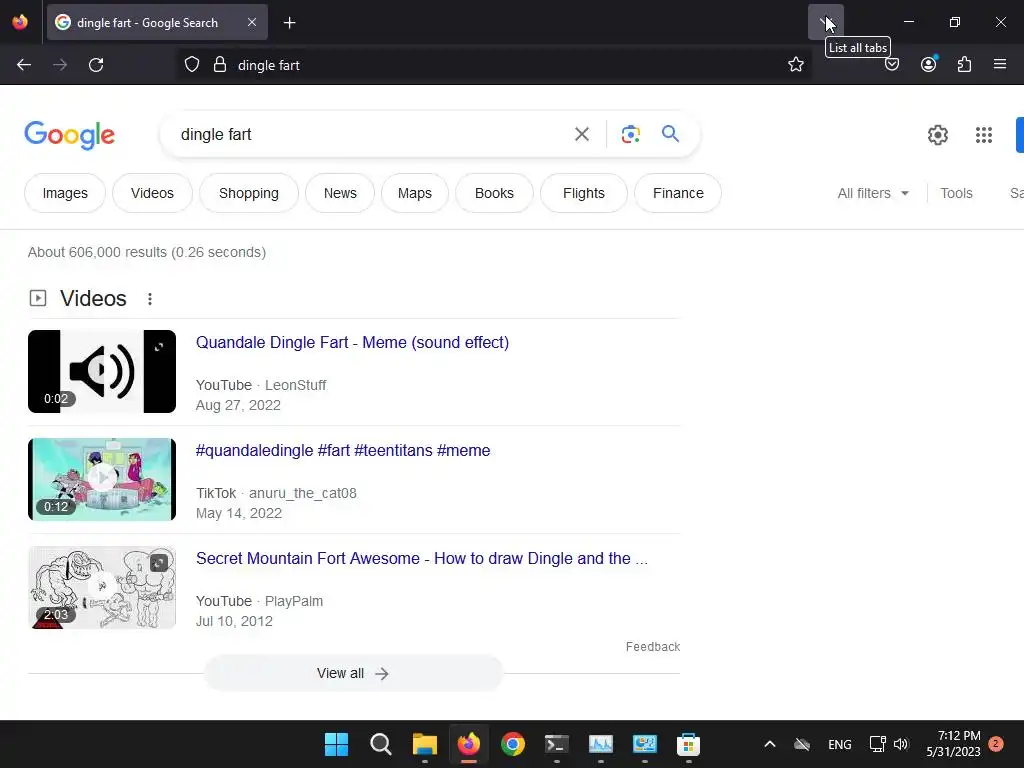1024x768 pixels.
Task: Click the Google logo
Action: click(69, 135)
